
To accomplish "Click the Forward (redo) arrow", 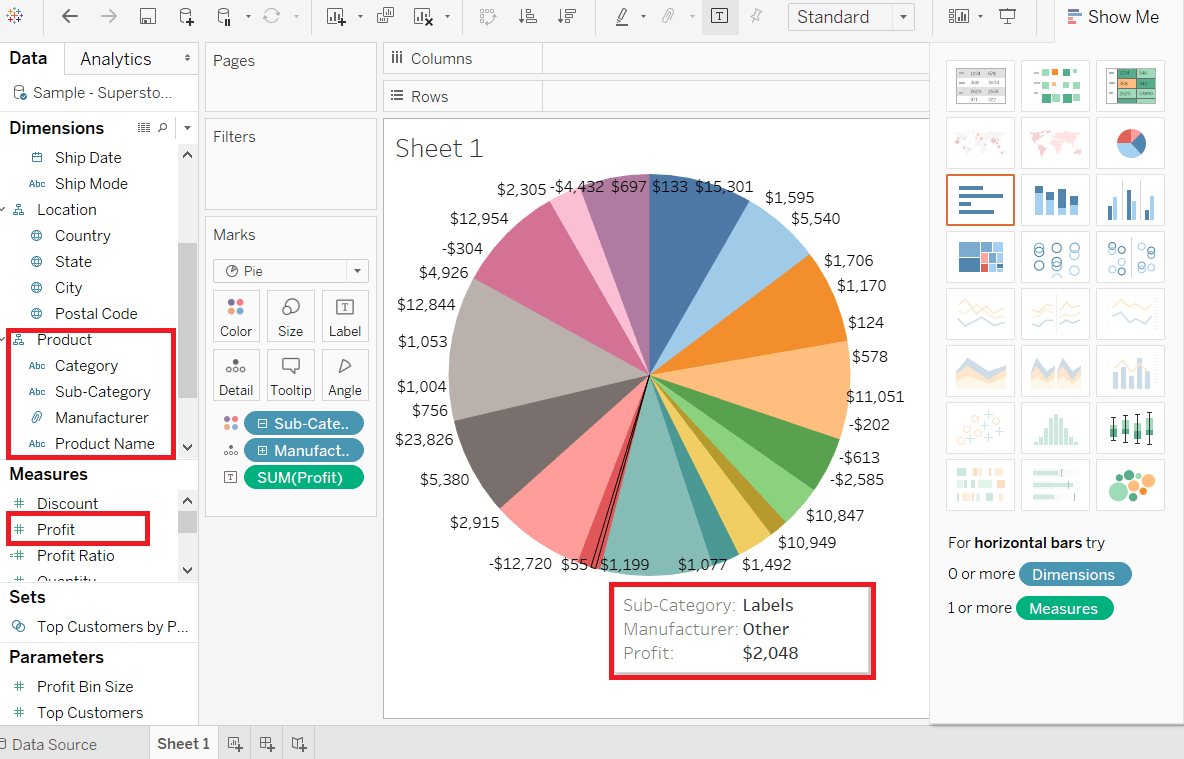I will 109,16.
